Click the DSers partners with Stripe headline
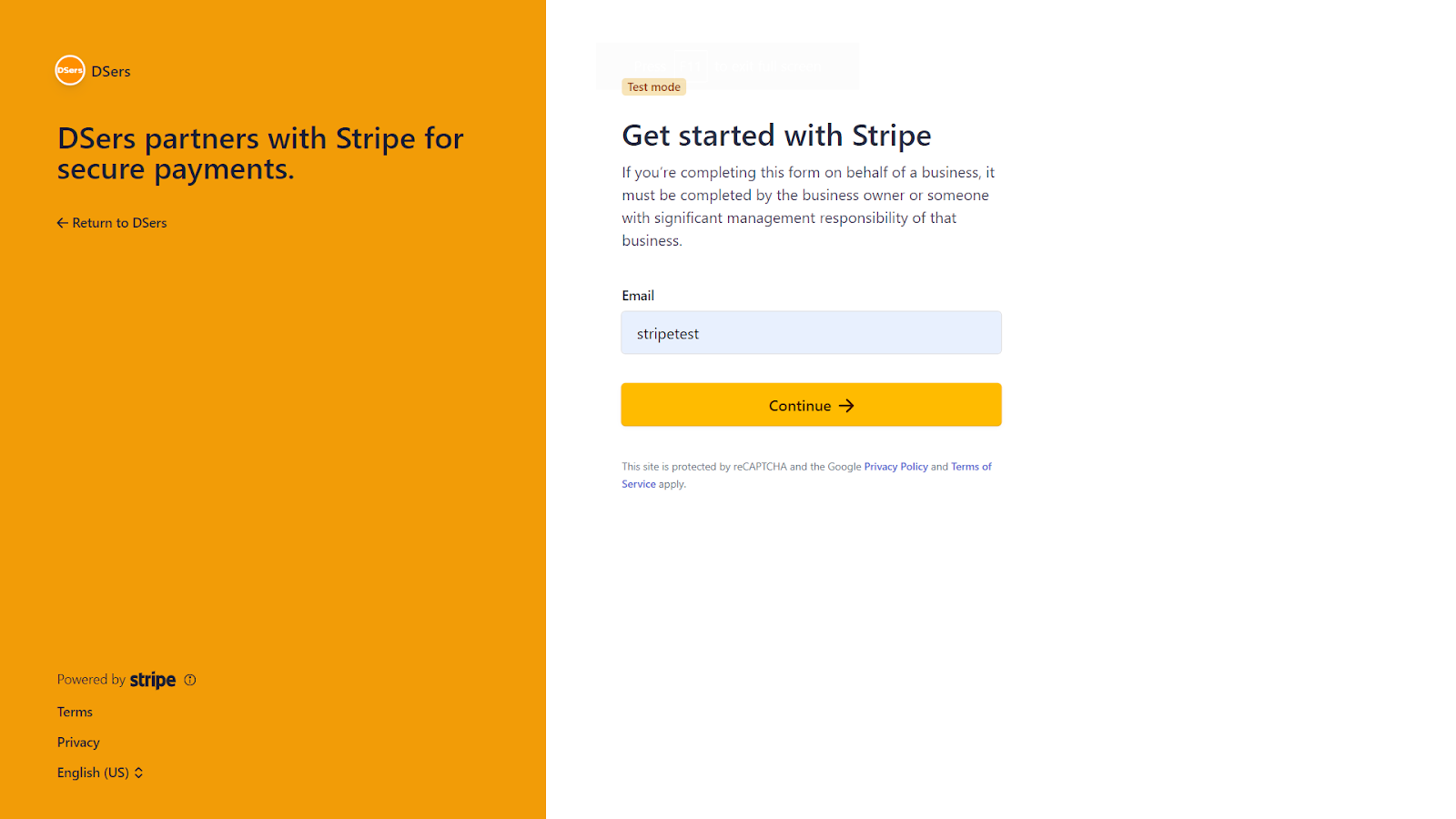Screen dimensions: 1456x819 260,154
